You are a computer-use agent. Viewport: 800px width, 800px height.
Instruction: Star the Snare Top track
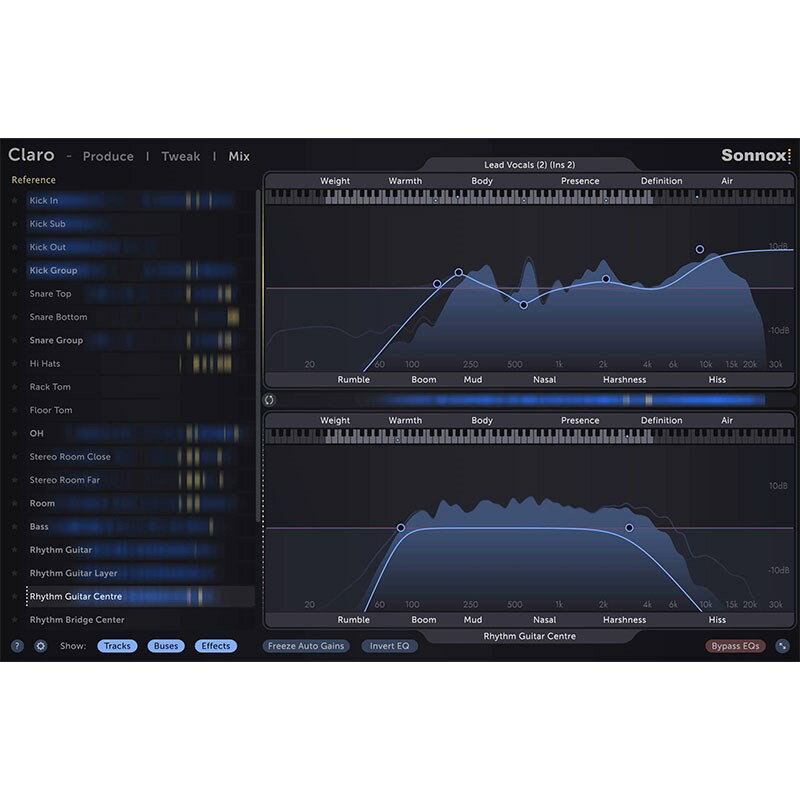coord(15,294)
